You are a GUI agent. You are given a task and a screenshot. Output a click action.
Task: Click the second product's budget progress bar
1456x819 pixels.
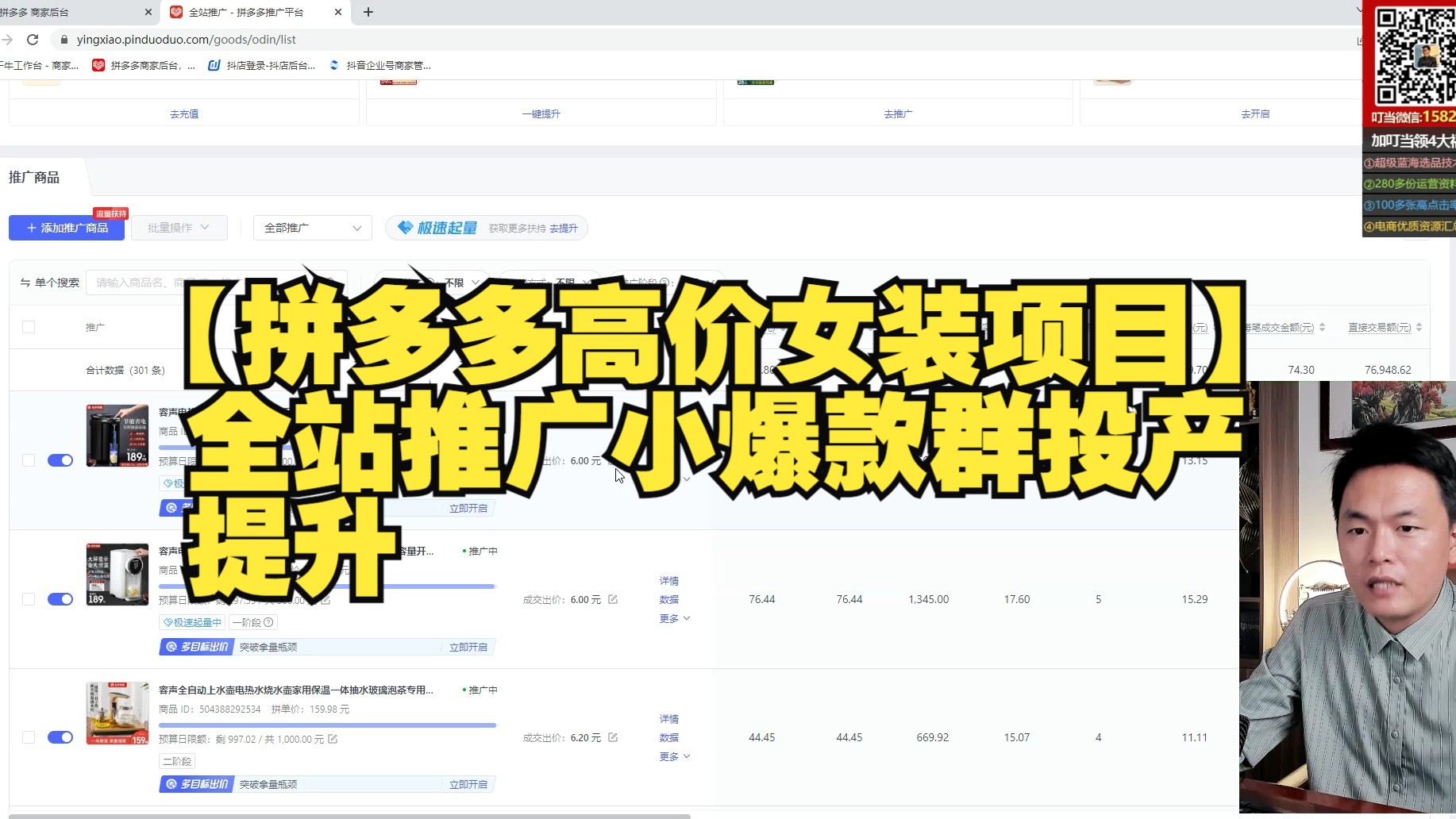click(x=327, y=586)
